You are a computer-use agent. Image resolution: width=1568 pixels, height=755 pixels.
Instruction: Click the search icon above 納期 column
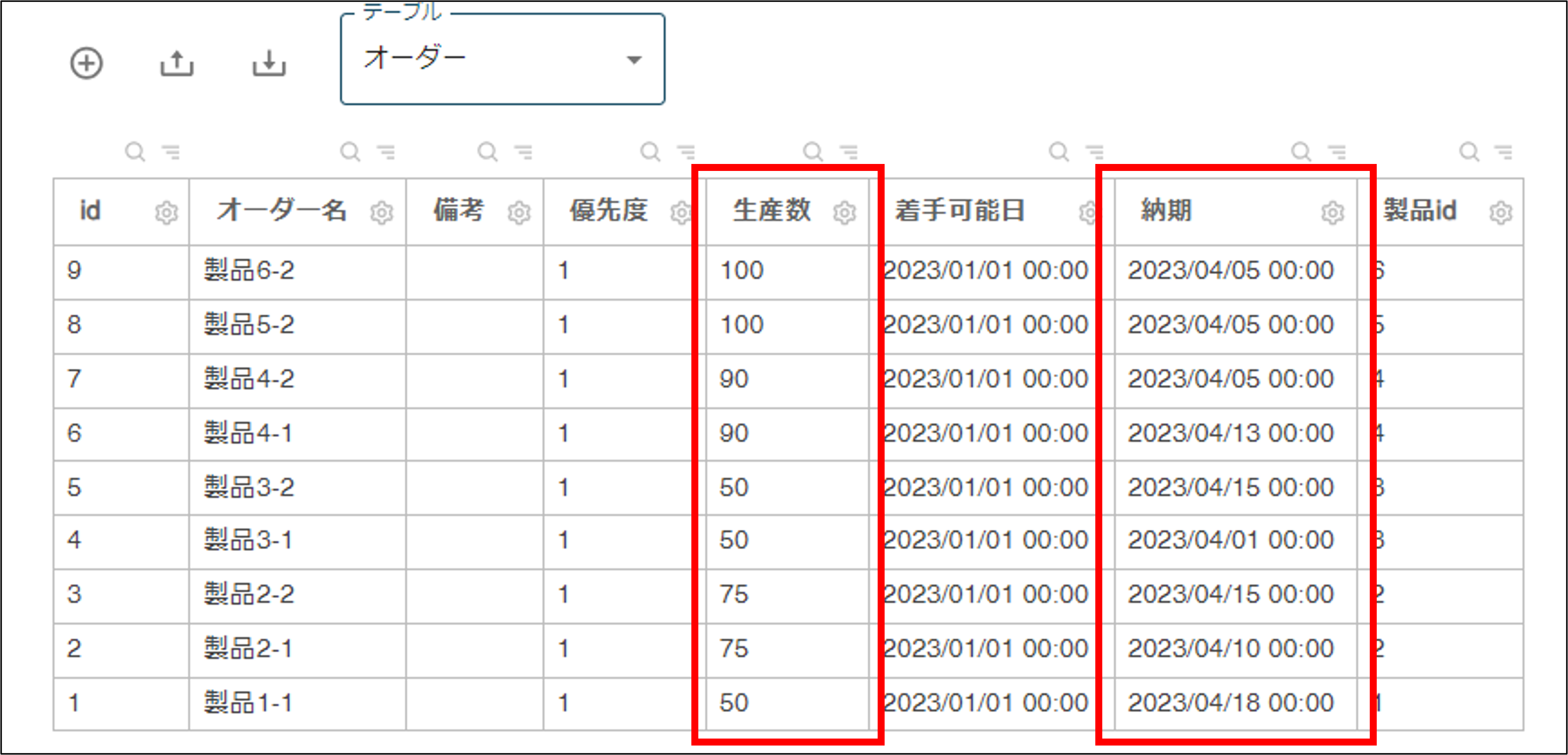tap(1302, 151)
